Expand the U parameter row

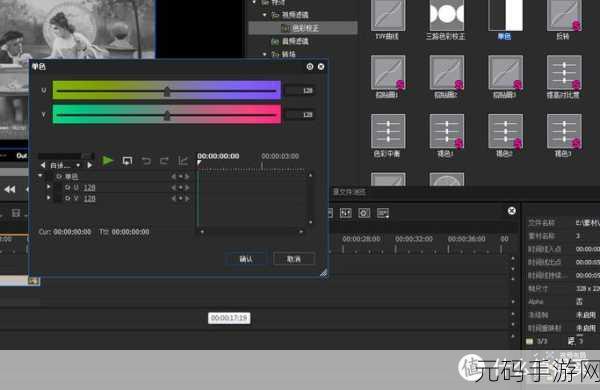[x=49, y=187]
